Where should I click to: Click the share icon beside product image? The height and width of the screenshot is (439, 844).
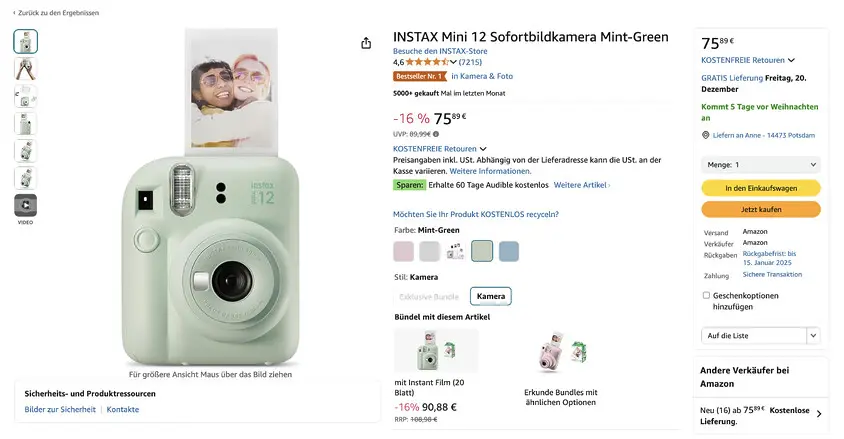(x=366, y=43)
